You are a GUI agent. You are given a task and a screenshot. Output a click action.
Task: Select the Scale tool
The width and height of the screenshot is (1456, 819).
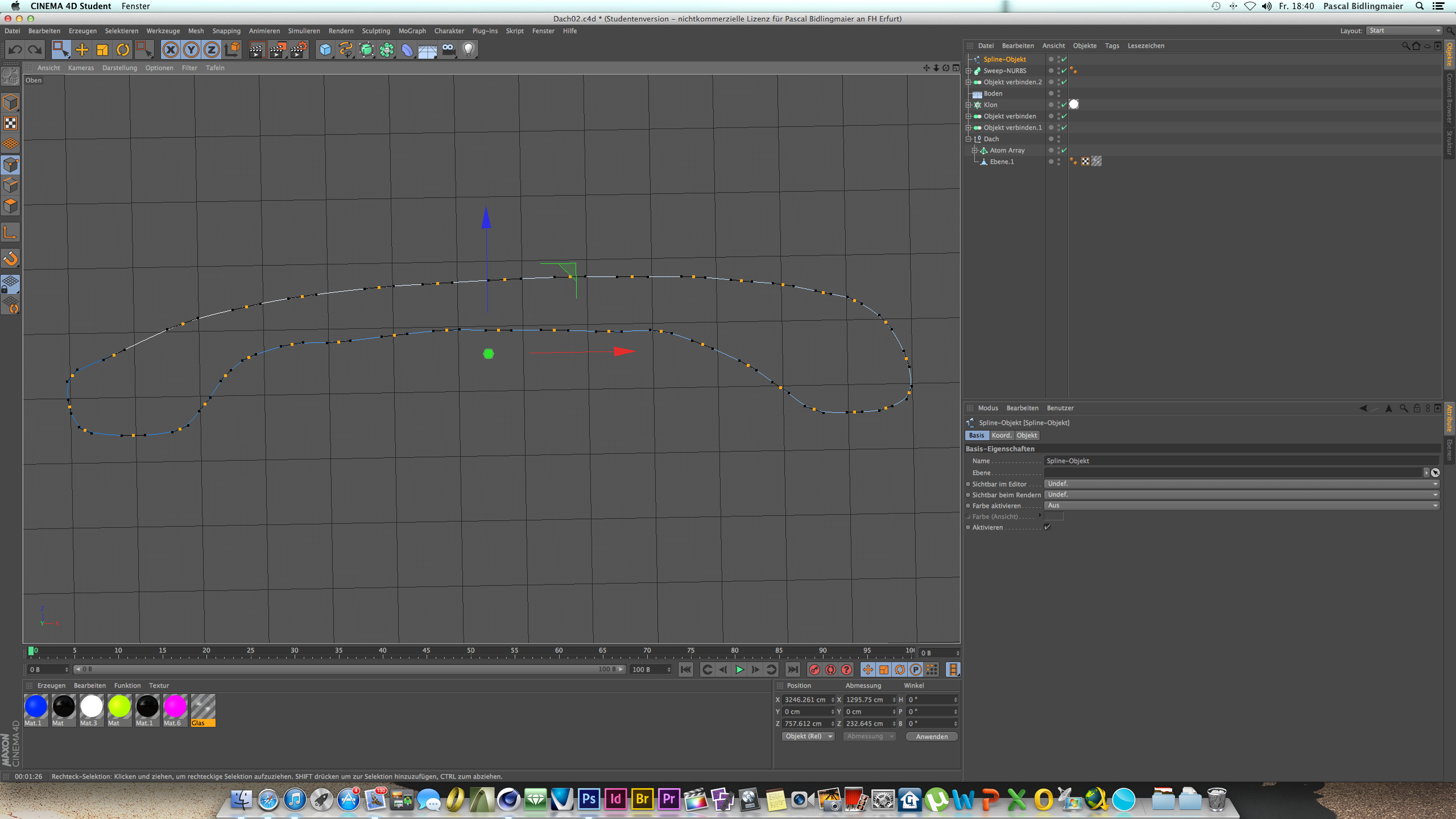[x=102, y=50]
